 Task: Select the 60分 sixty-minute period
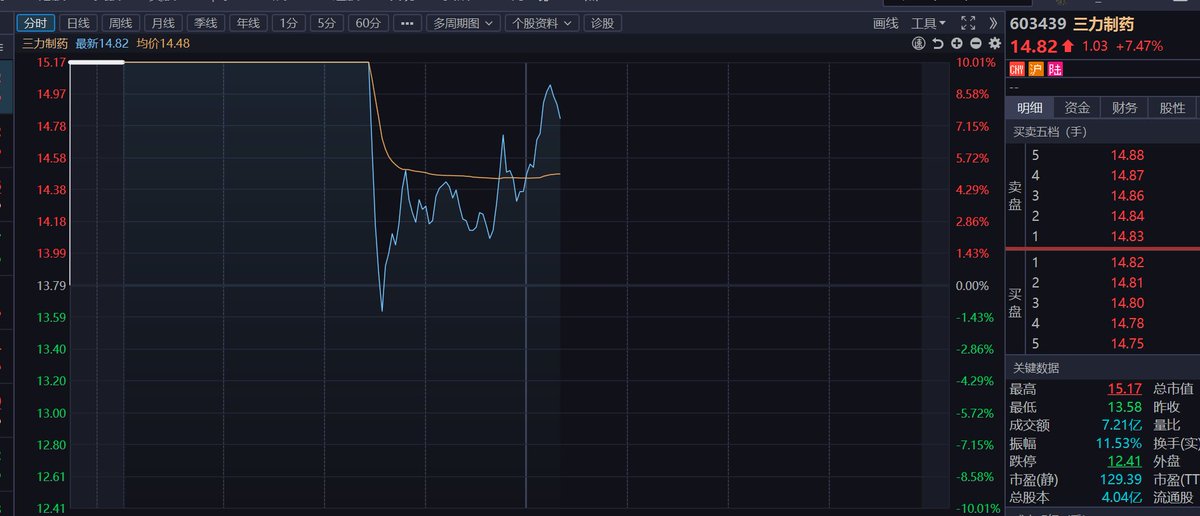367,23
